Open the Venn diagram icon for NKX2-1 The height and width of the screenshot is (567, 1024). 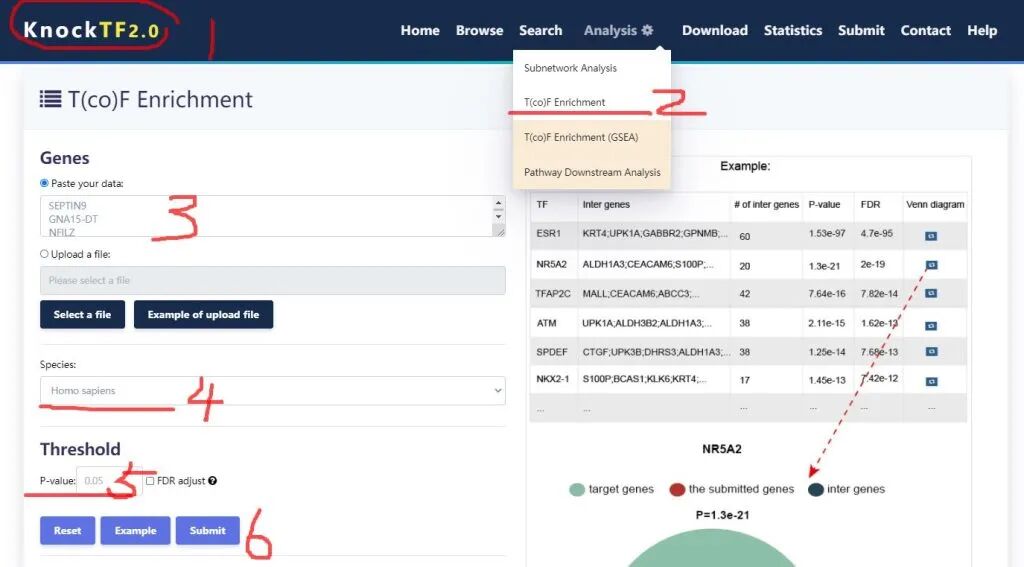(x=931, y=381)
